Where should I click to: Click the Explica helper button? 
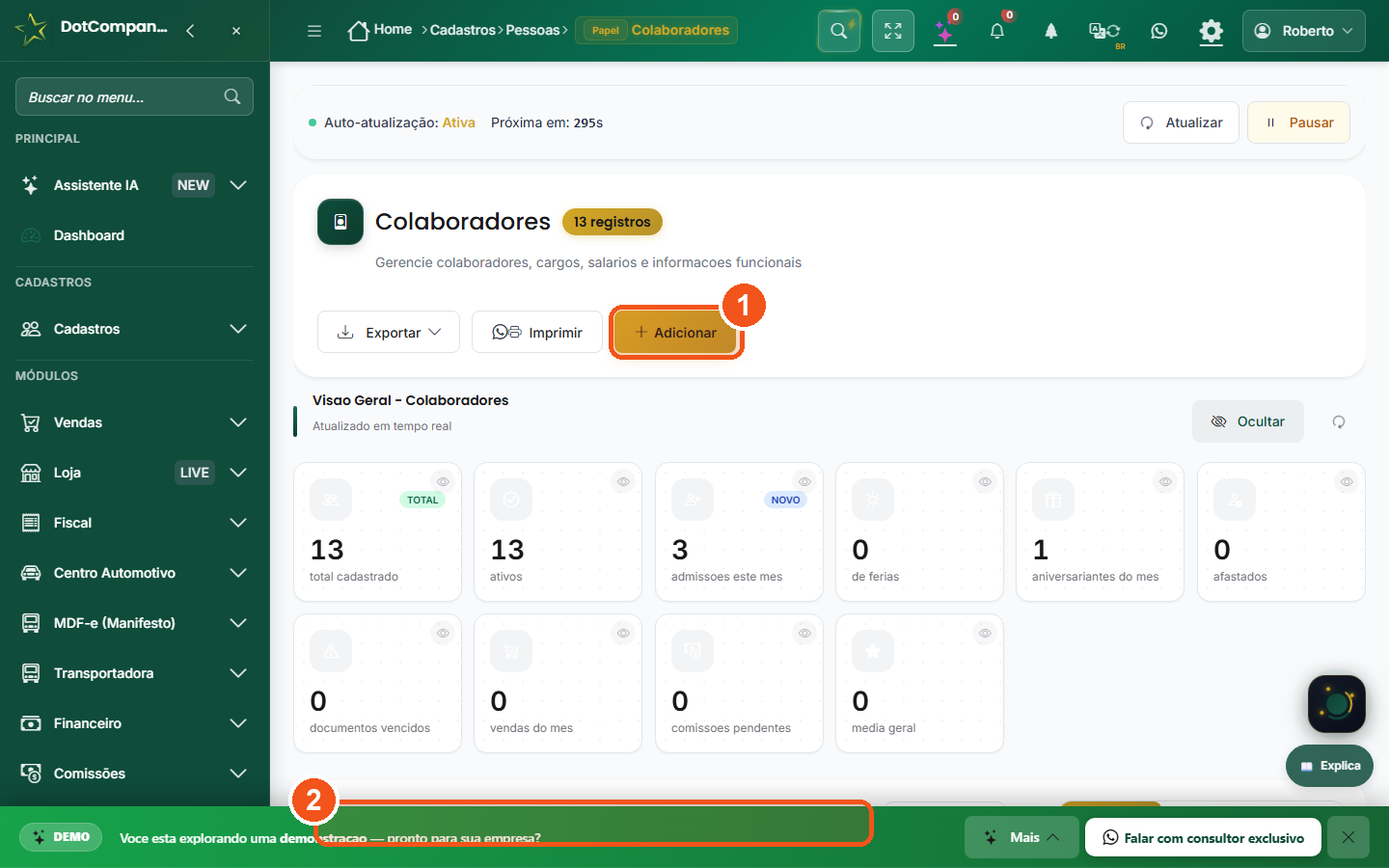click(1329, 766)
